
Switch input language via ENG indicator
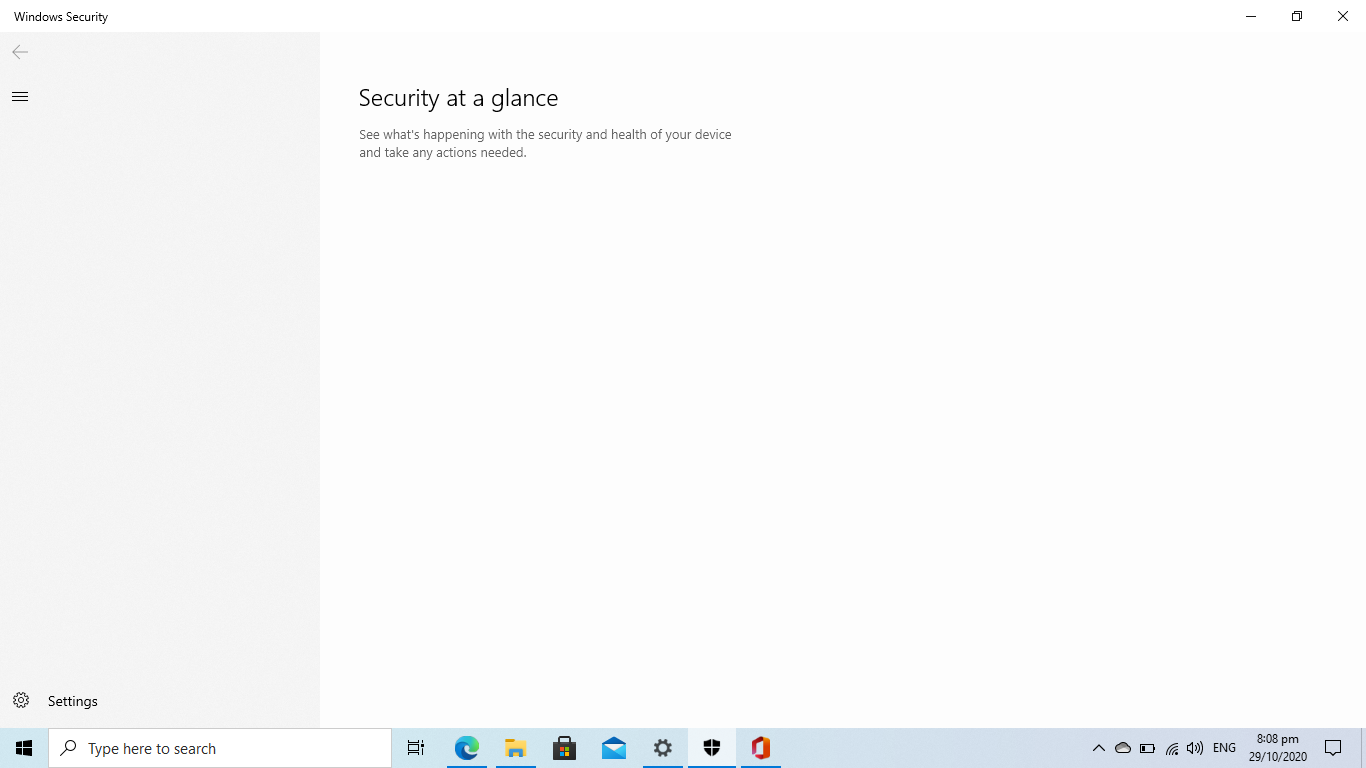1224,748
